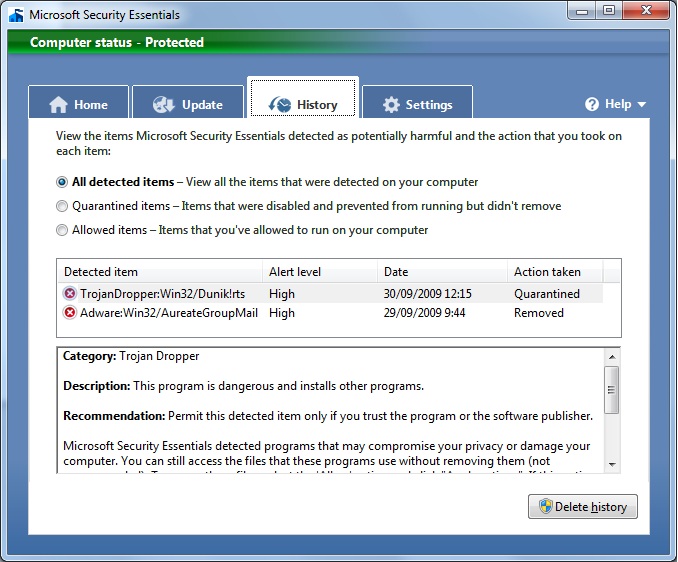Click the Quarantined action cell

pyautogui.click(x=547, y=294)
